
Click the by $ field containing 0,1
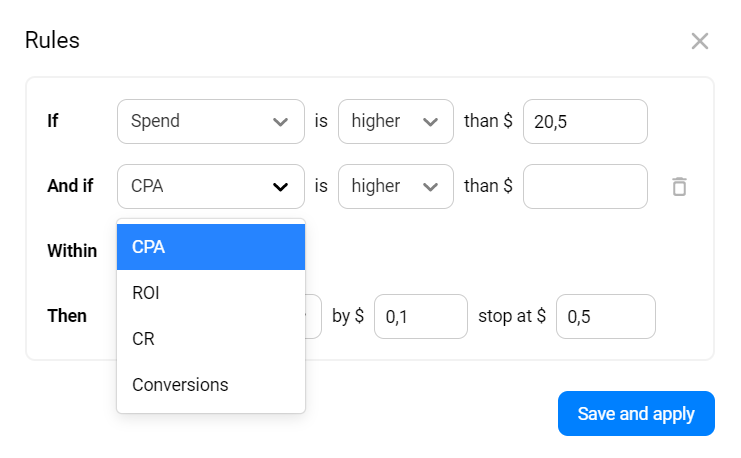[x=420, y=316]
